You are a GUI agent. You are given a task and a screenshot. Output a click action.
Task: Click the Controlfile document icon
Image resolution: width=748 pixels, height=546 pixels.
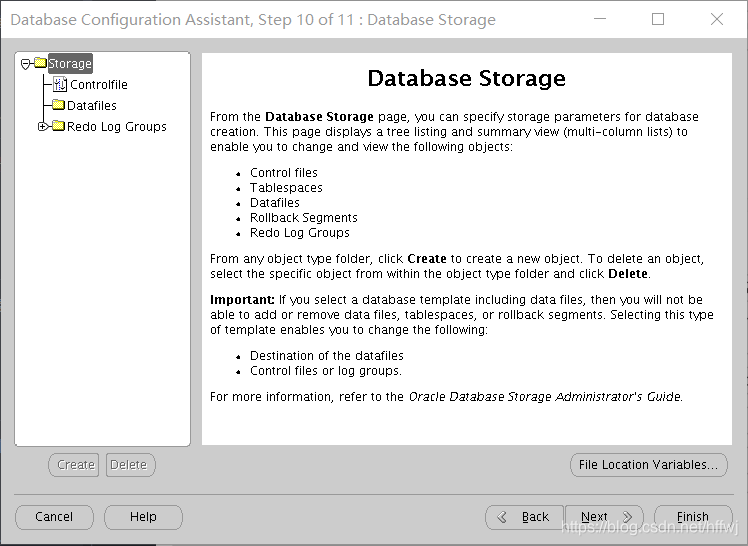60,84
